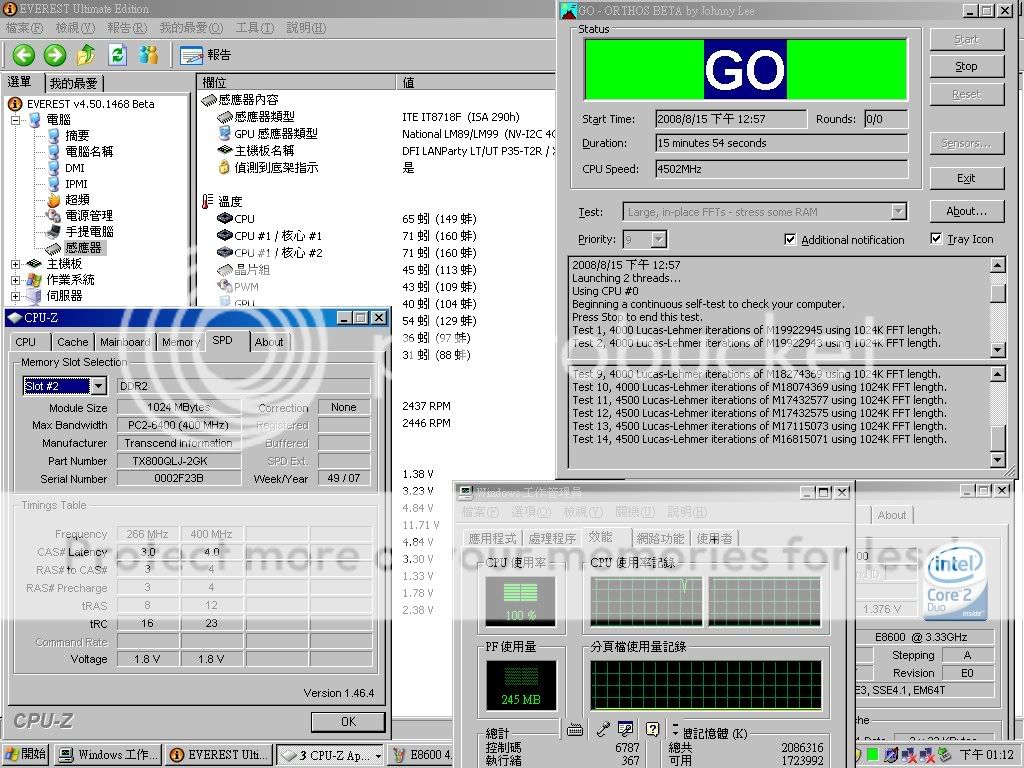Click the users icon in EVEREST toolbar

tap(148, 55)
